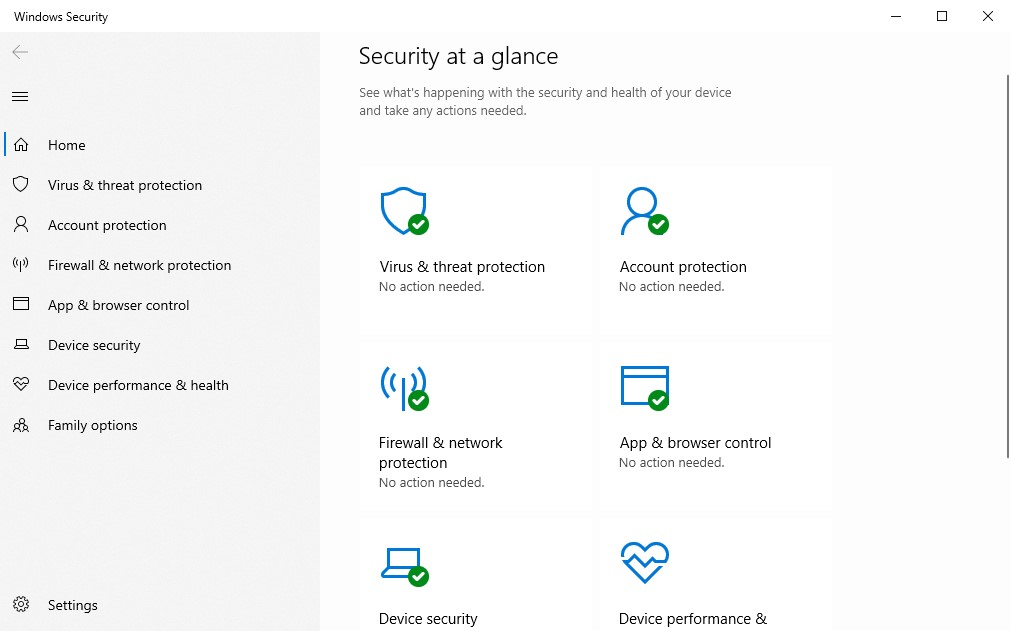Click the App & browser control tile title

[x=695, y=443]
